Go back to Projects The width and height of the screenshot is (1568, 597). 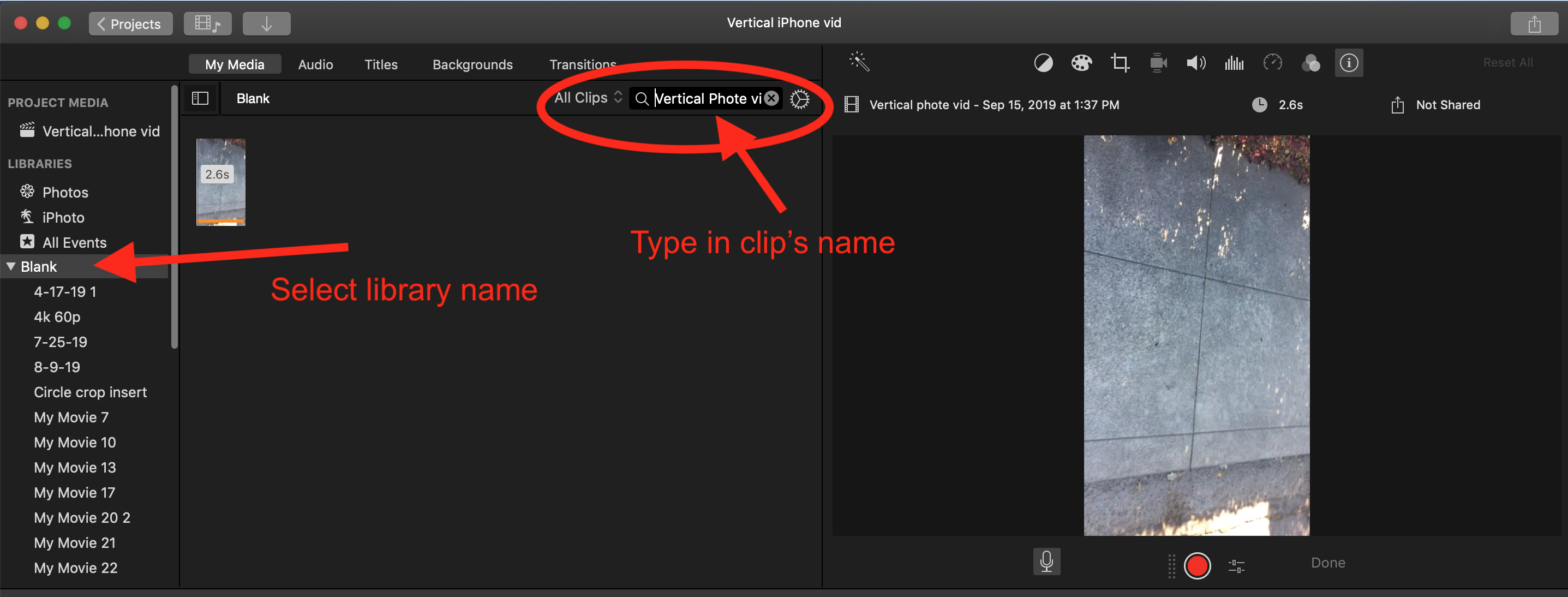[x=130, y=23]
